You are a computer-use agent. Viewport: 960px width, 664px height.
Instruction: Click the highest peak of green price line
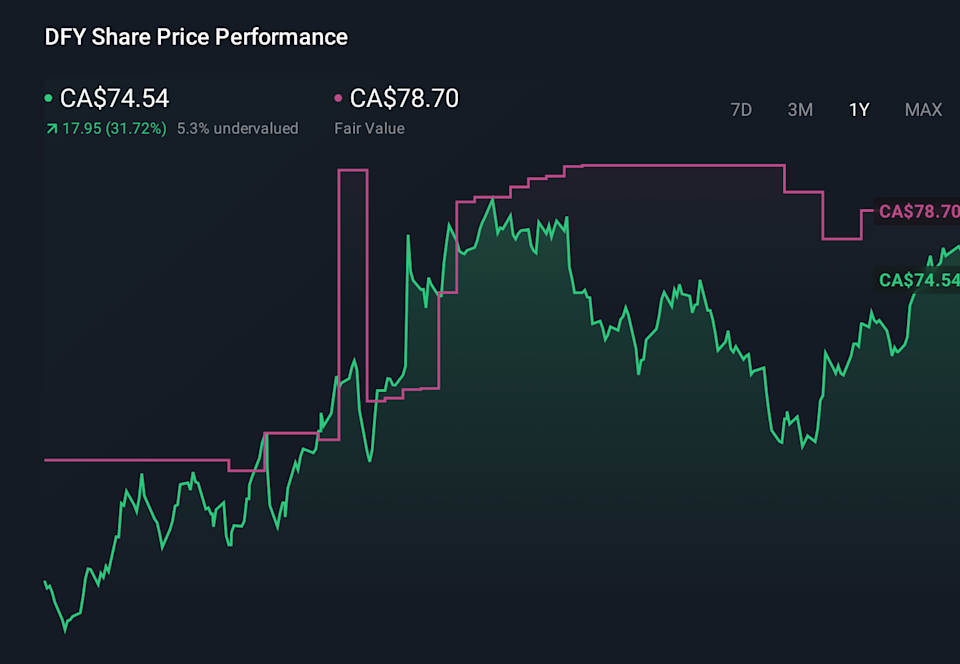[x=492, y=199]
